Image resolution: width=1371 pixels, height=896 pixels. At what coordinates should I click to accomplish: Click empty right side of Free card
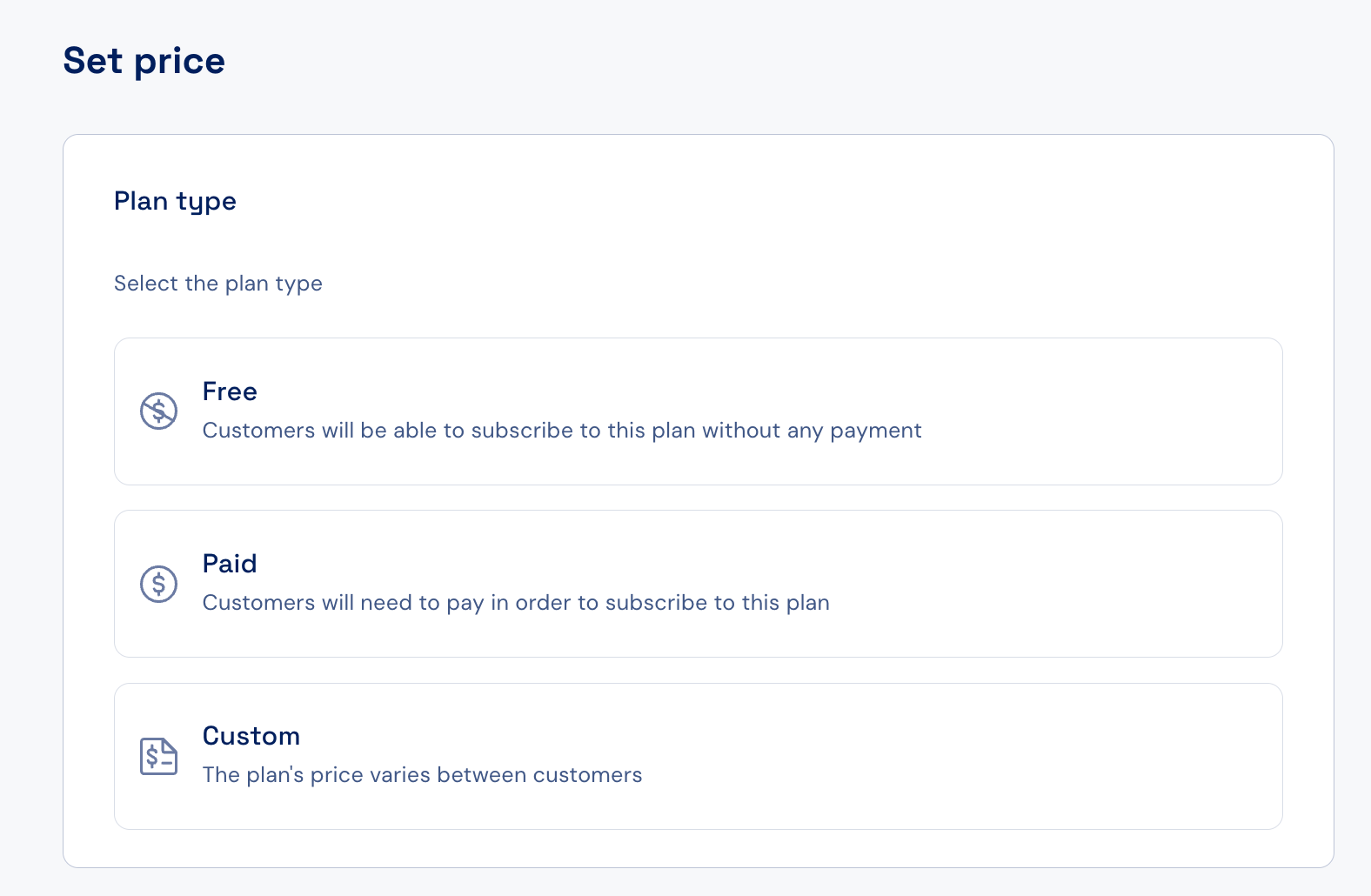tap(1105, 411)
